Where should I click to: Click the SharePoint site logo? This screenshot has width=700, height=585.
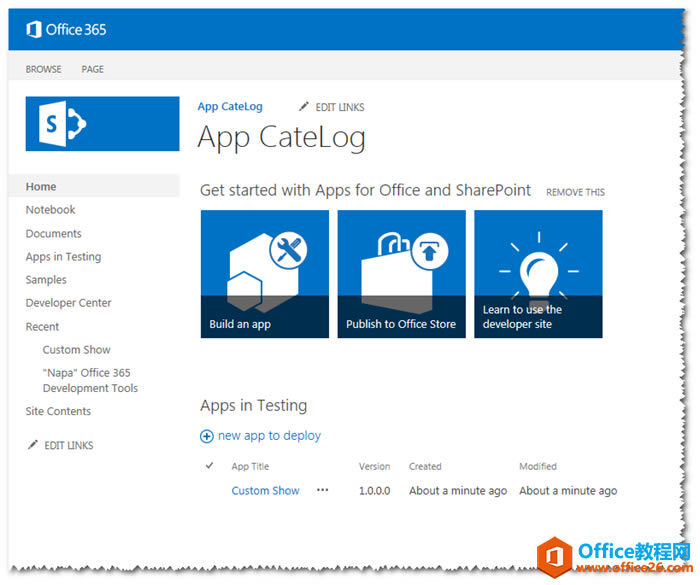[x=102, y=124]
